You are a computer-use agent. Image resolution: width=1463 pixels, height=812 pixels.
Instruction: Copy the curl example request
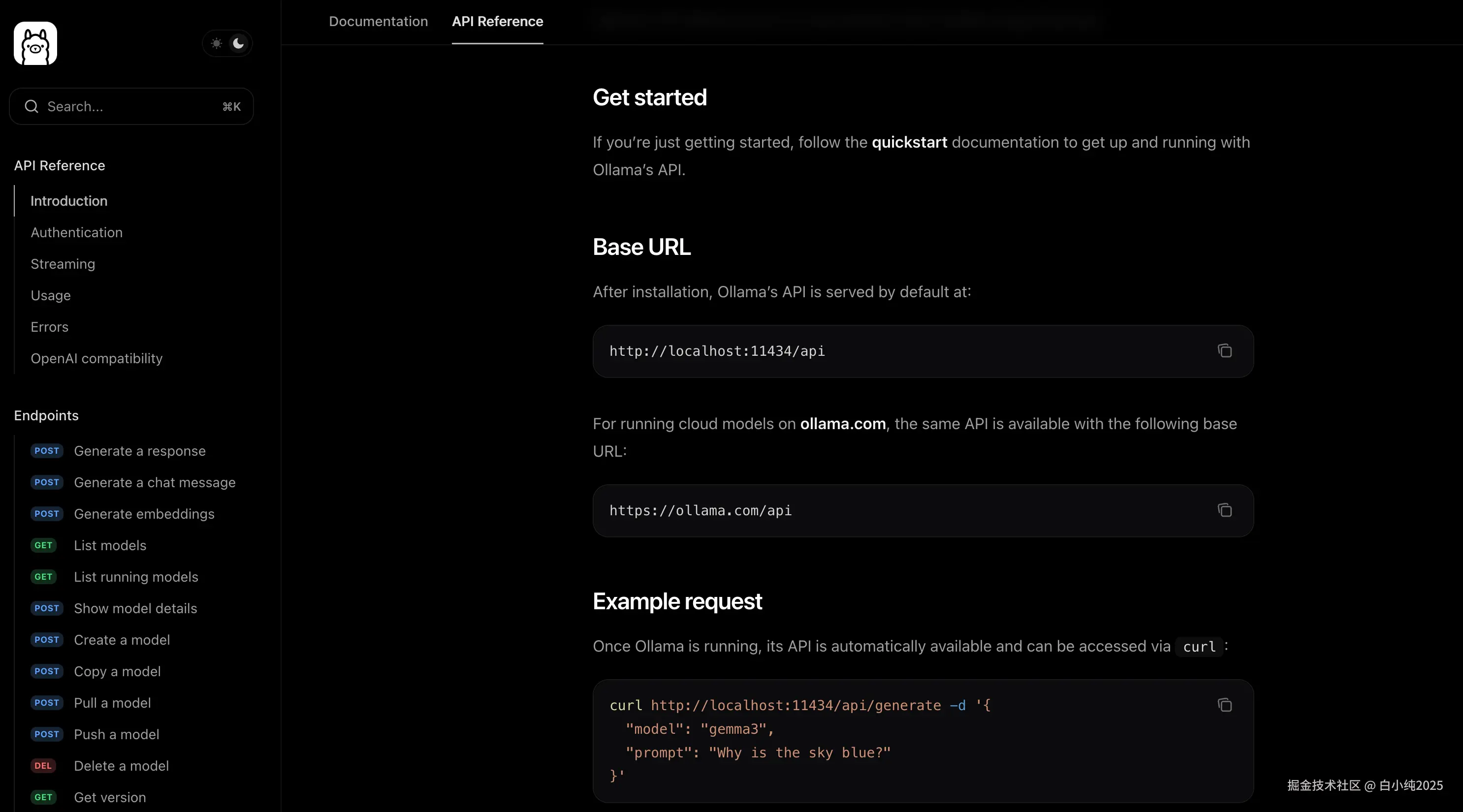pyautogui.click(x=1224, y=705)
